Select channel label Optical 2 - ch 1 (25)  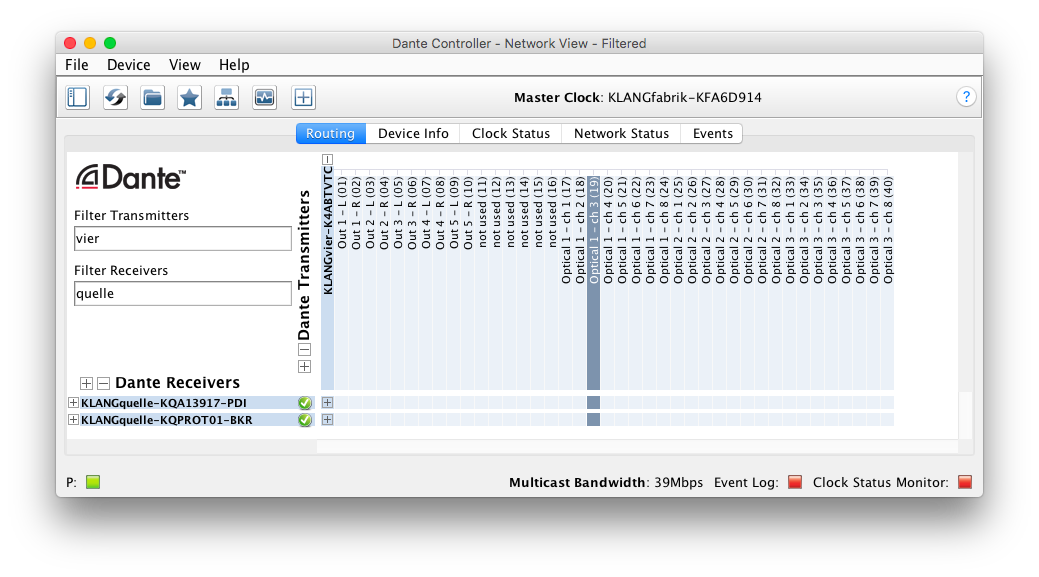(678, 231)
